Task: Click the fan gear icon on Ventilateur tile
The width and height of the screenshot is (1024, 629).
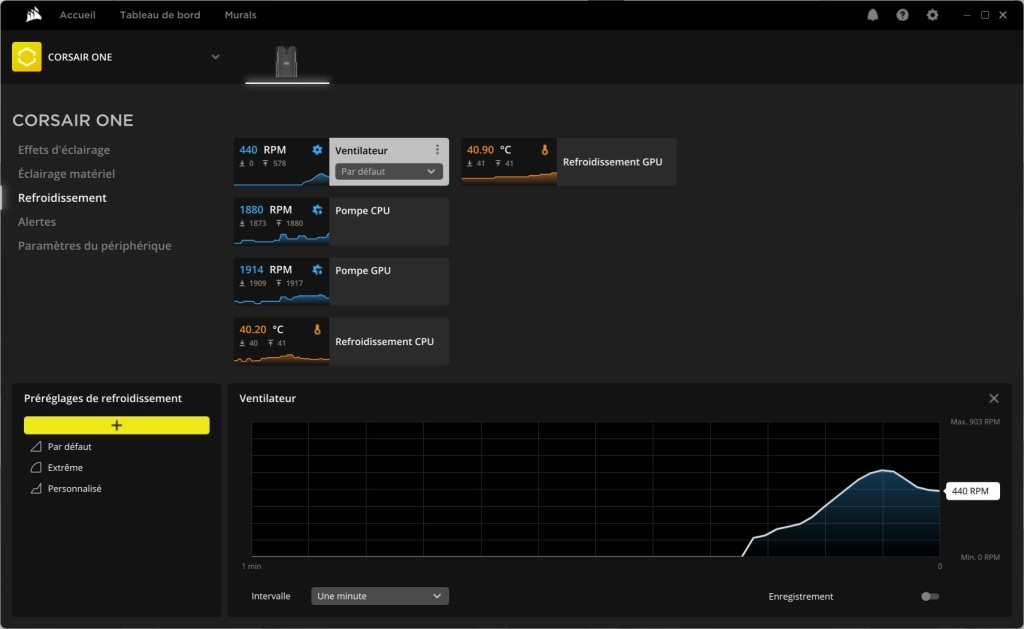Action: (317, 148)
